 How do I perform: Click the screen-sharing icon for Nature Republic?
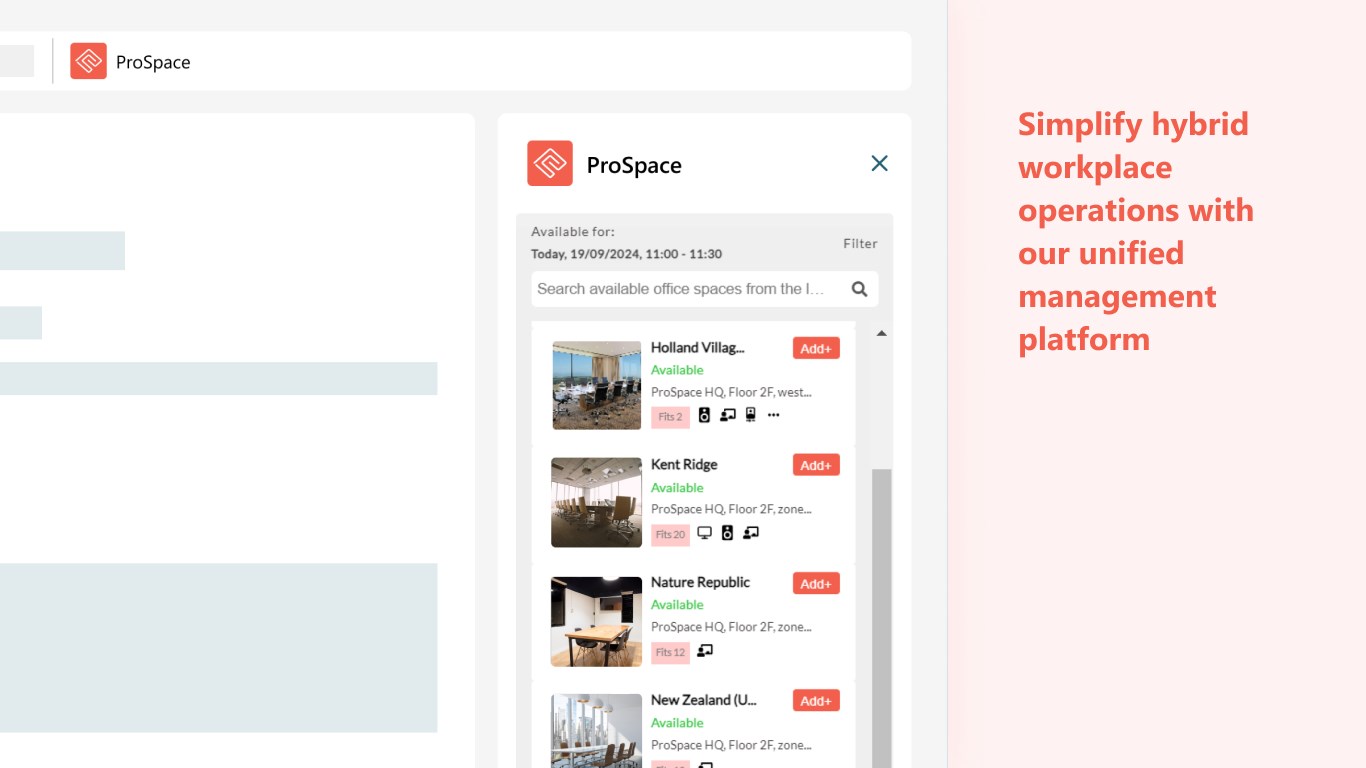[705, 651]
